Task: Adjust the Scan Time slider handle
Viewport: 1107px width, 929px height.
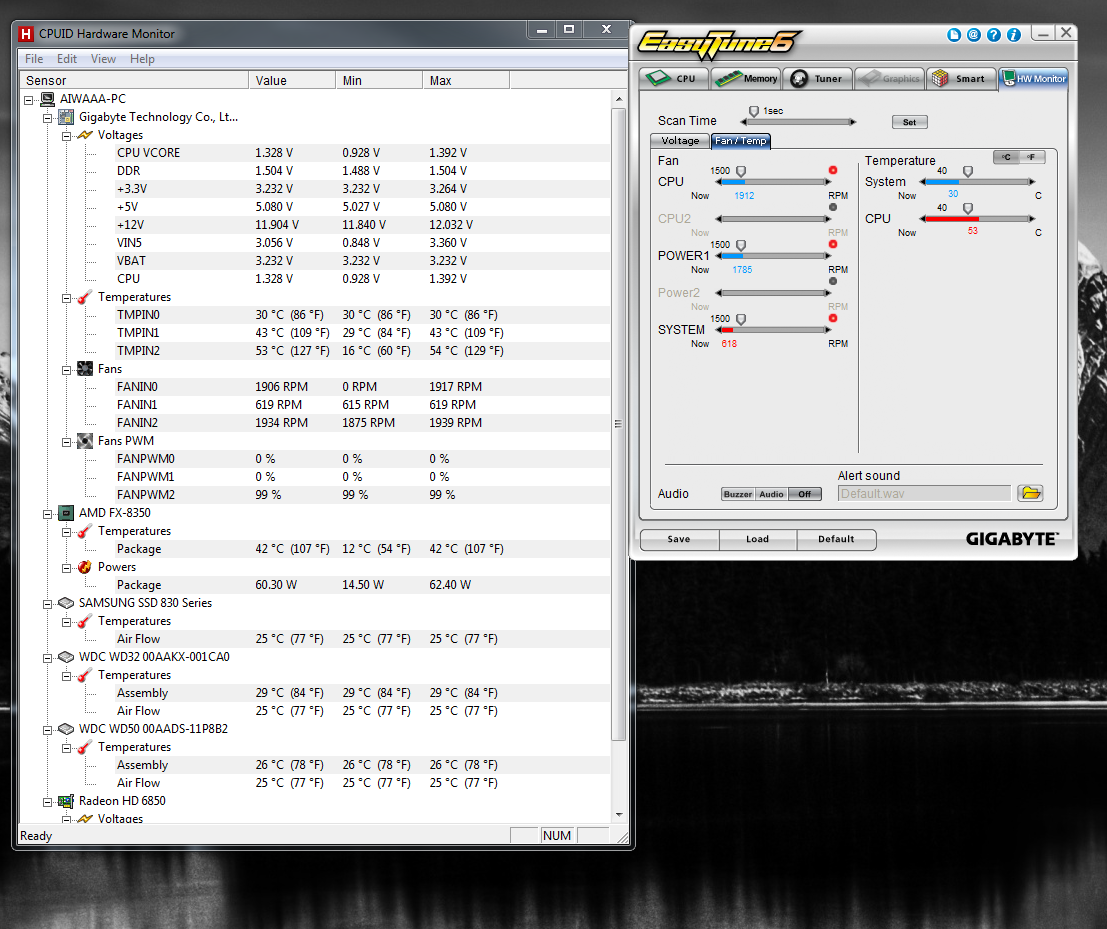Action: click(x=753, y=112)
